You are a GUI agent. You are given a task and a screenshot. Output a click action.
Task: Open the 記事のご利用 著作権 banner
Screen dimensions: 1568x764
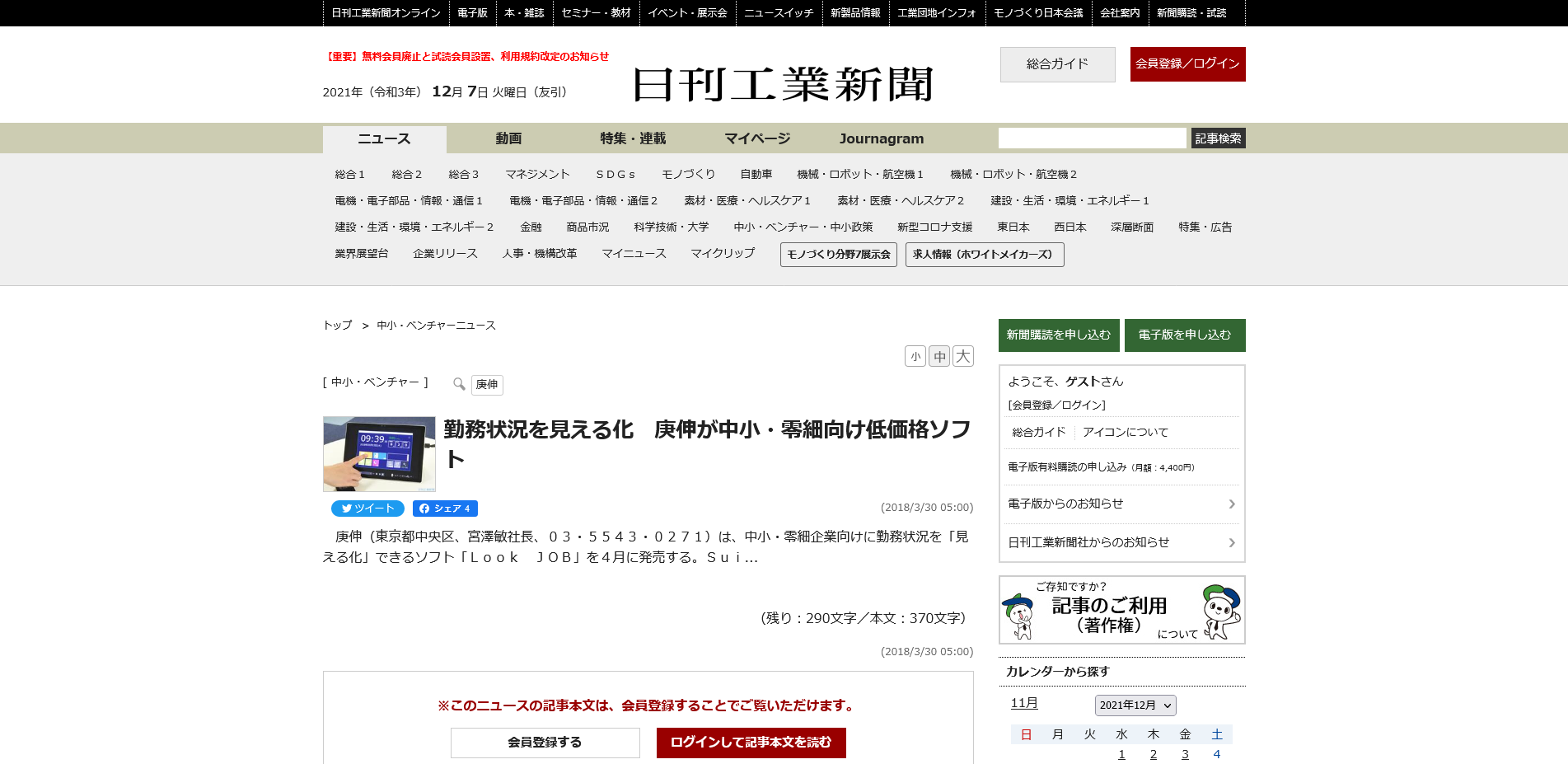1121,610
